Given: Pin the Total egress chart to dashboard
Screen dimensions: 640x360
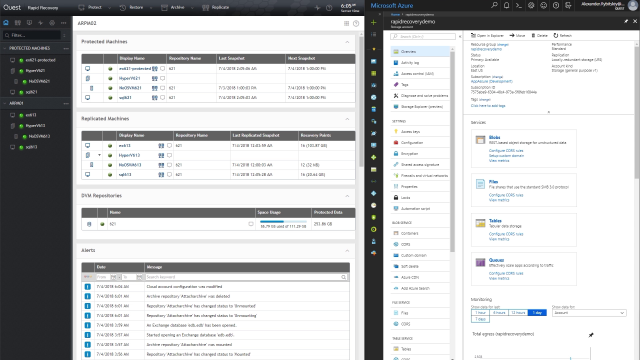Looking at the screenshot, I should (591, 335).
